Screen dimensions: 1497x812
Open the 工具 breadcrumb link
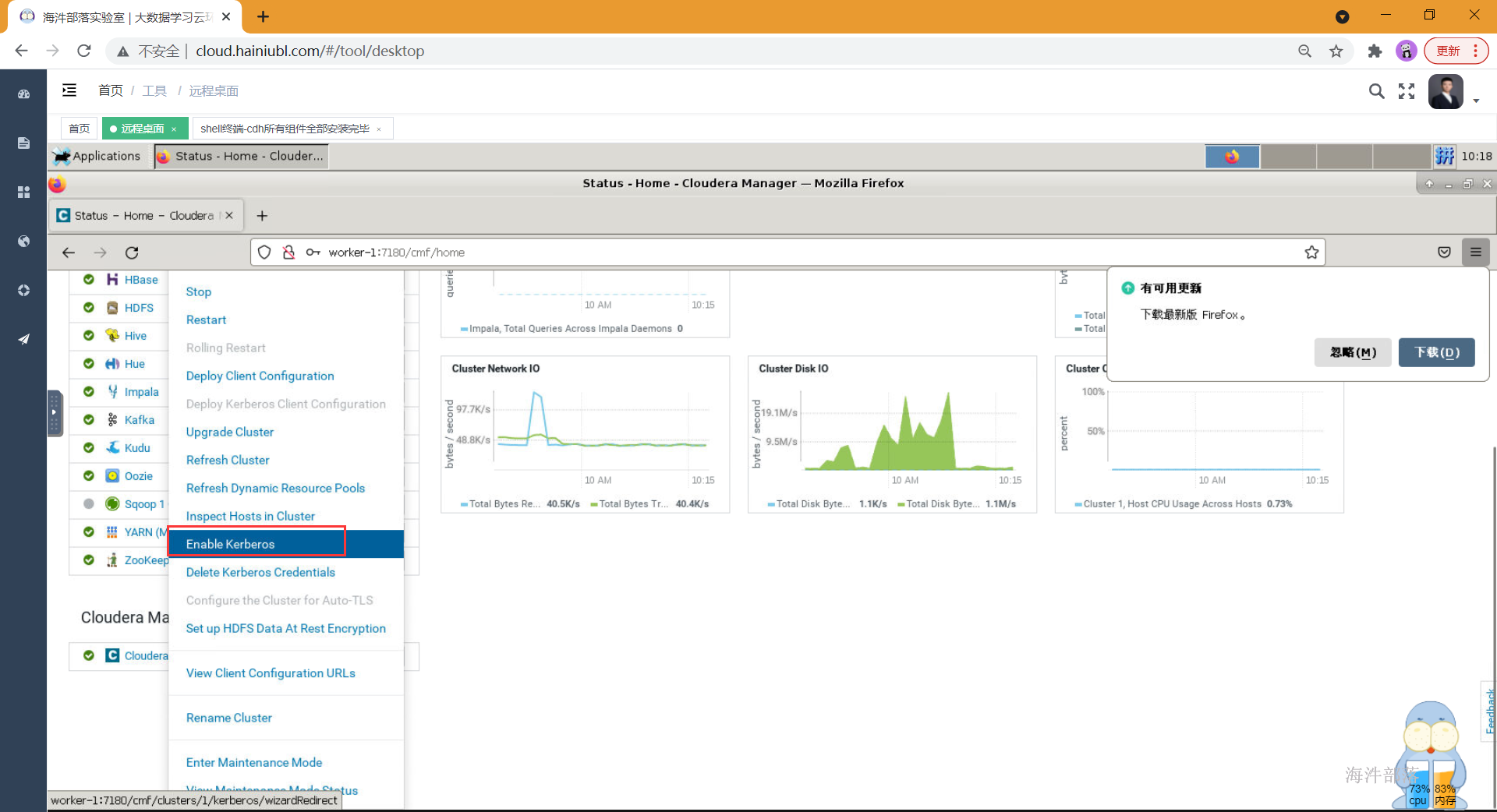[154, 90]
